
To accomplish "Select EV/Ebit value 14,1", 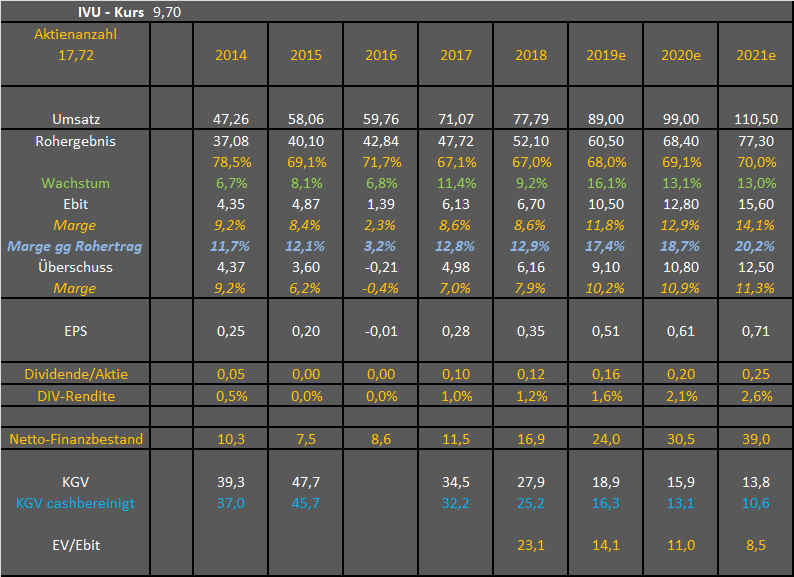I will click(x=606, y=545).
